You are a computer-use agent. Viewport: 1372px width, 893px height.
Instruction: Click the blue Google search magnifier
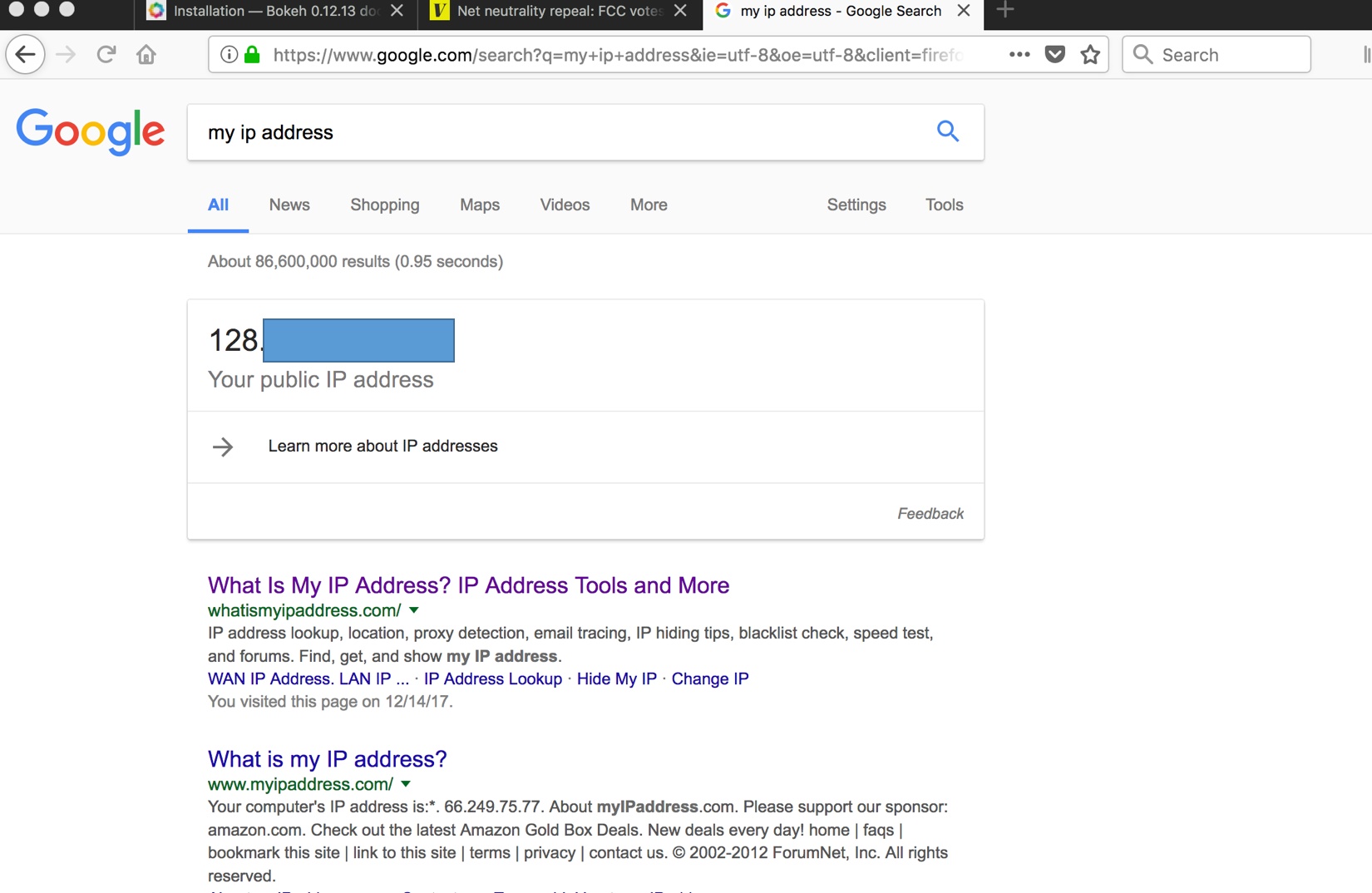coord(947,131)
